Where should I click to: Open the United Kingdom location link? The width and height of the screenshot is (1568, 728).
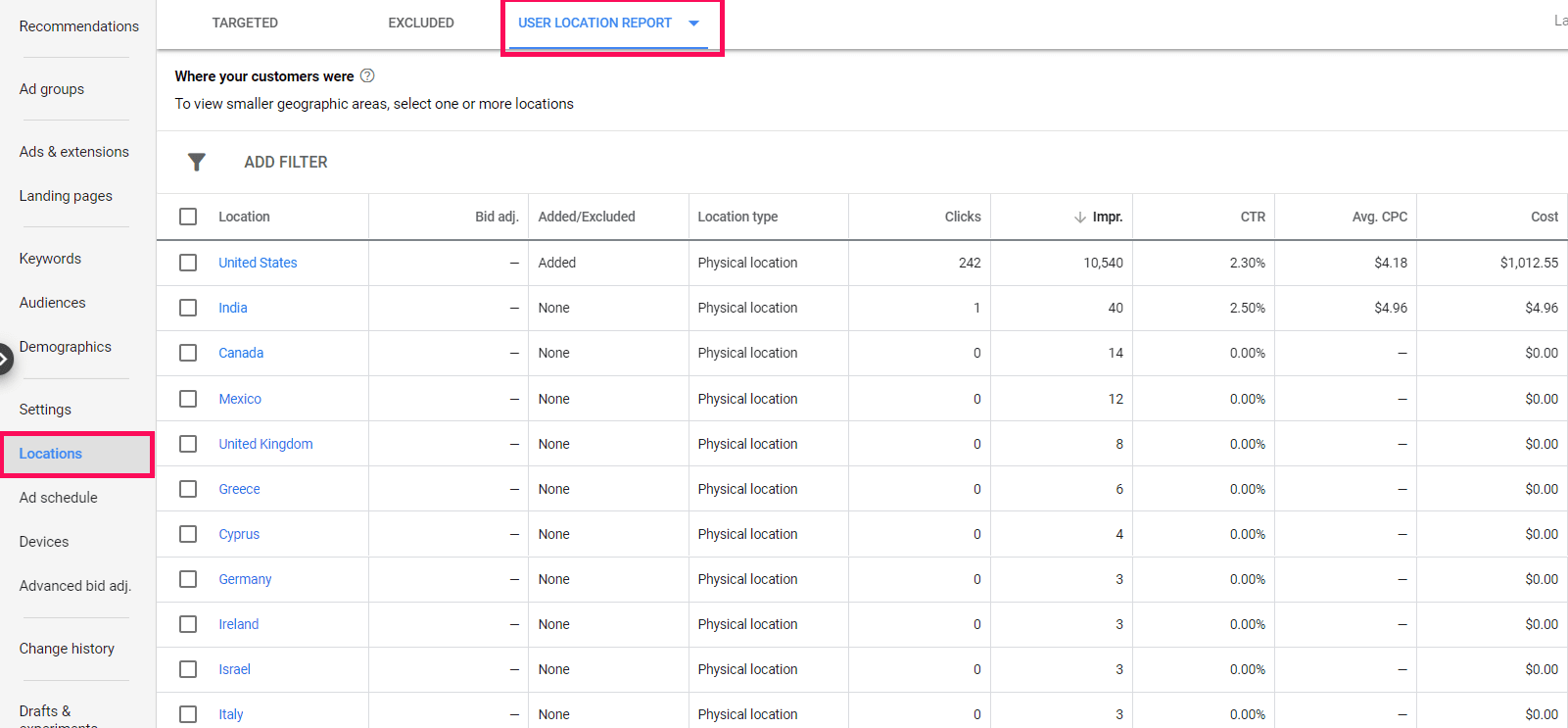[265, 444]
